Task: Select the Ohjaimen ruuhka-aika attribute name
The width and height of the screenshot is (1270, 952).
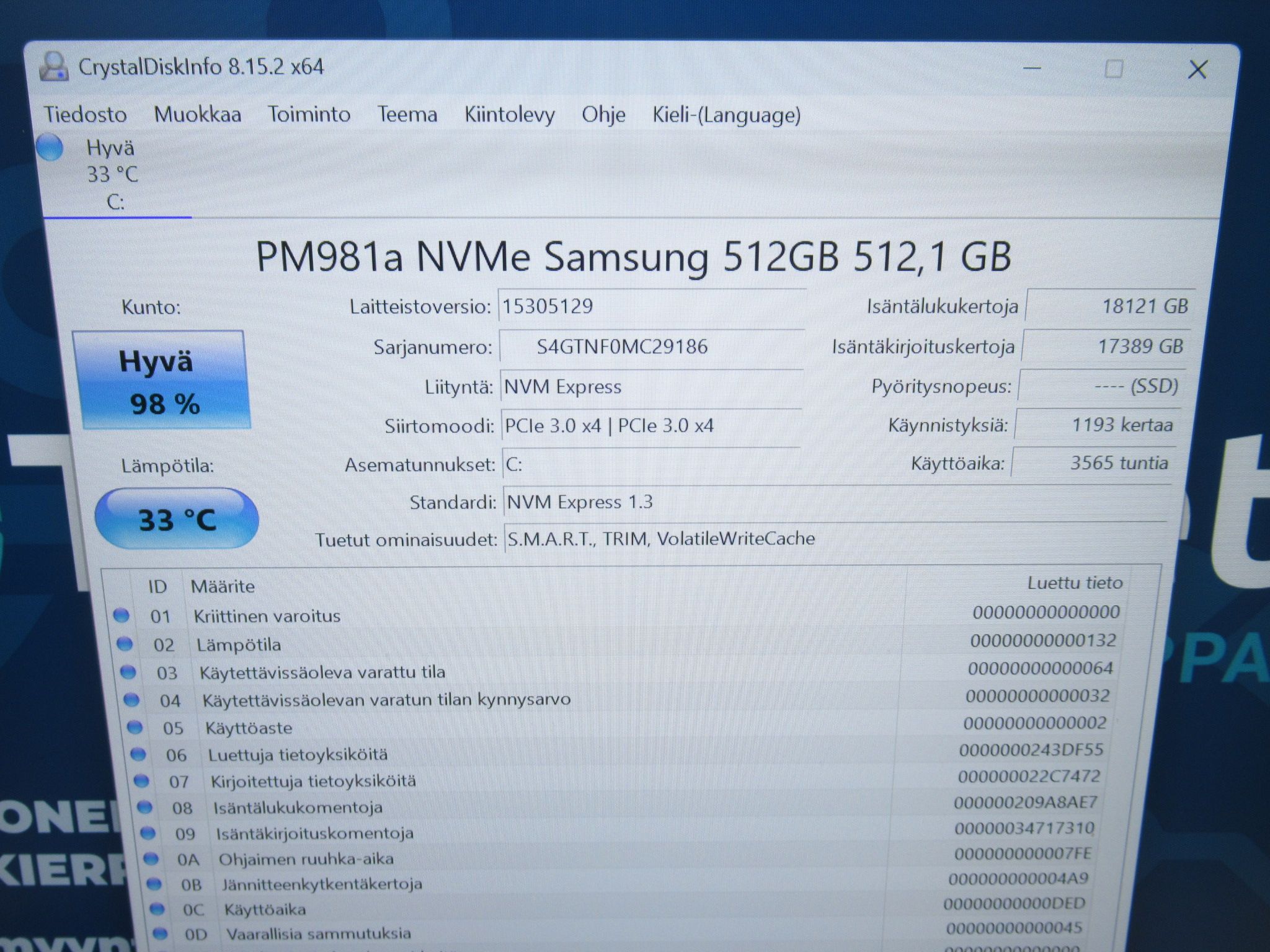Action: 306,859
